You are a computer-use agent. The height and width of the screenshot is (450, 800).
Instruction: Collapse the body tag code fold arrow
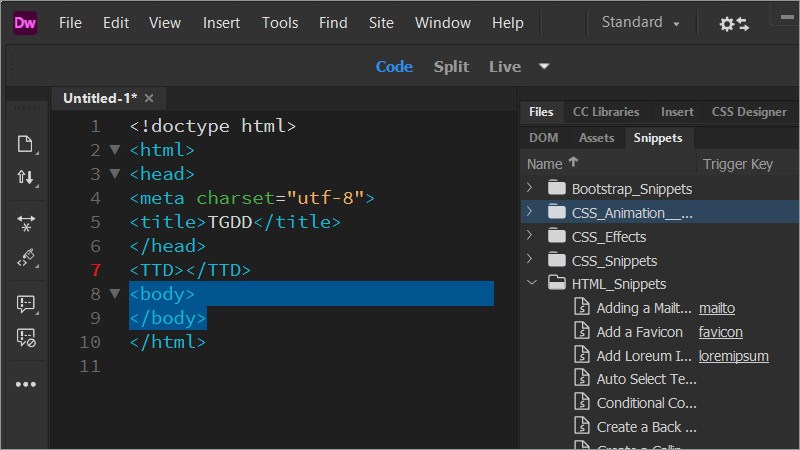[114, 294]
